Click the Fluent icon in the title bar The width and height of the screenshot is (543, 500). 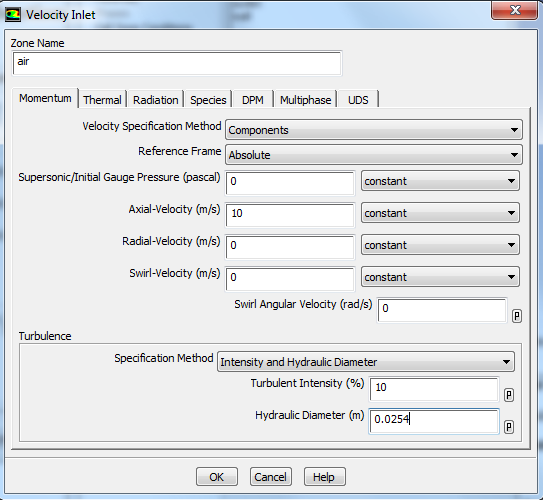13,15
